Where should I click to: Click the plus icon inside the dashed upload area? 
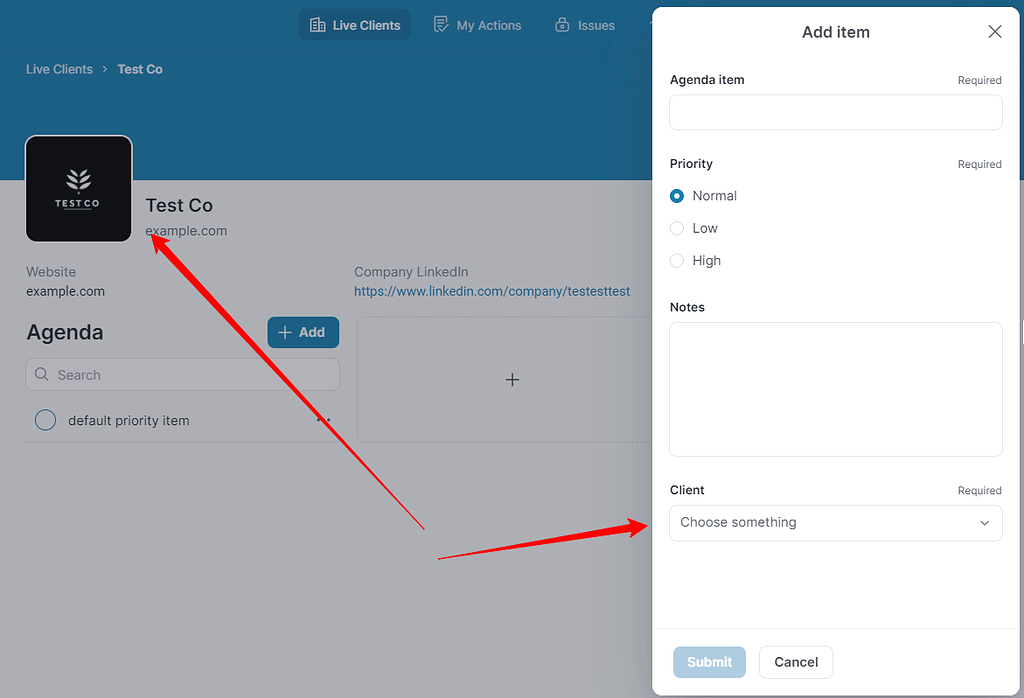(512, 380)
